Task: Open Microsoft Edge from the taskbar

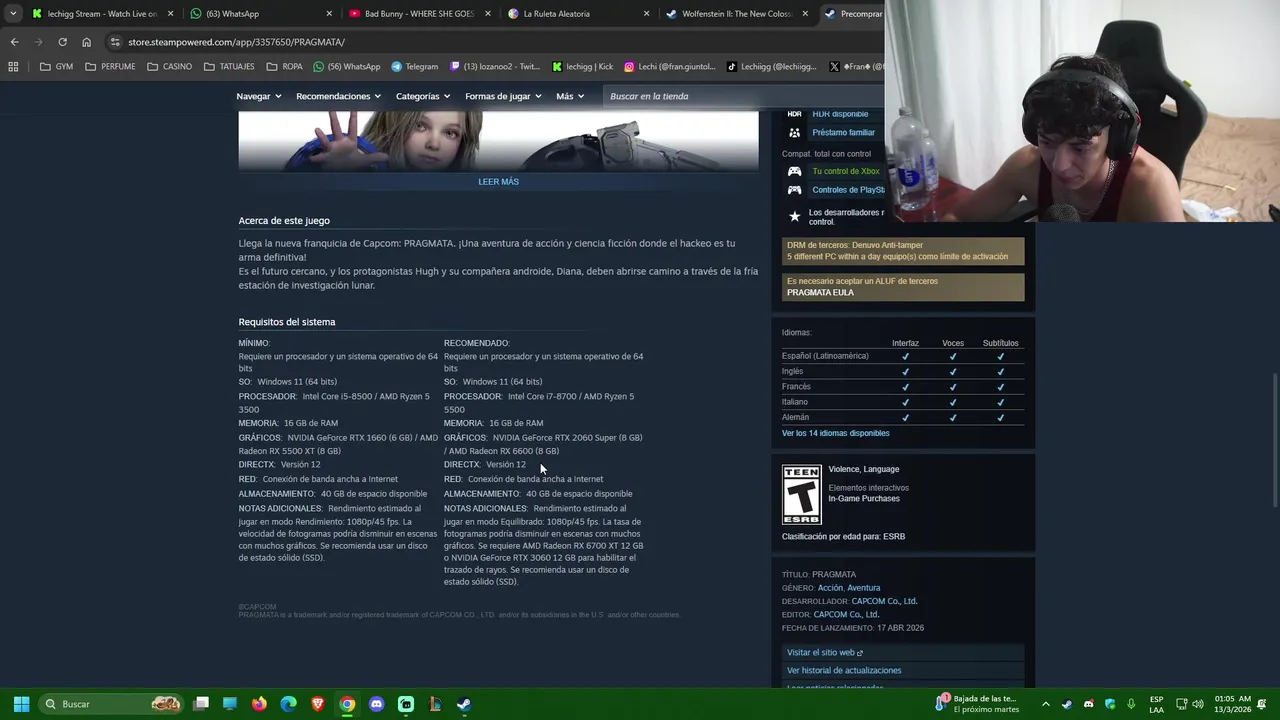Action: [x=289, y=704]
